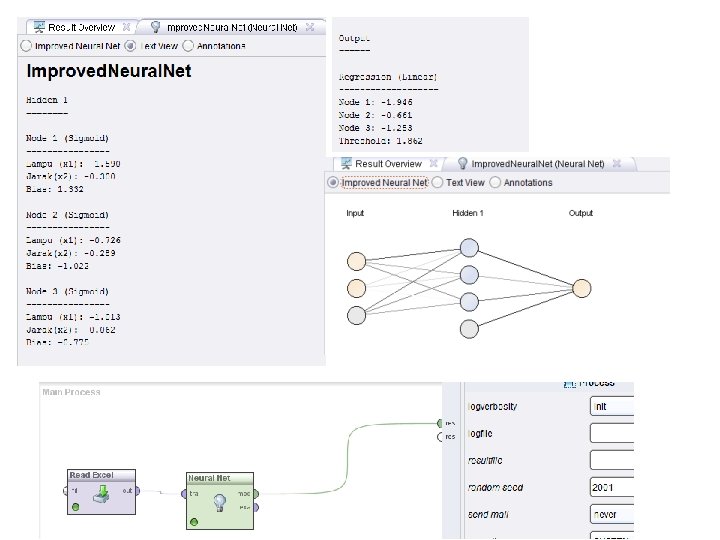
Task: Select the Text View radio in the text-view panel
Action: (x=130, y=46)
